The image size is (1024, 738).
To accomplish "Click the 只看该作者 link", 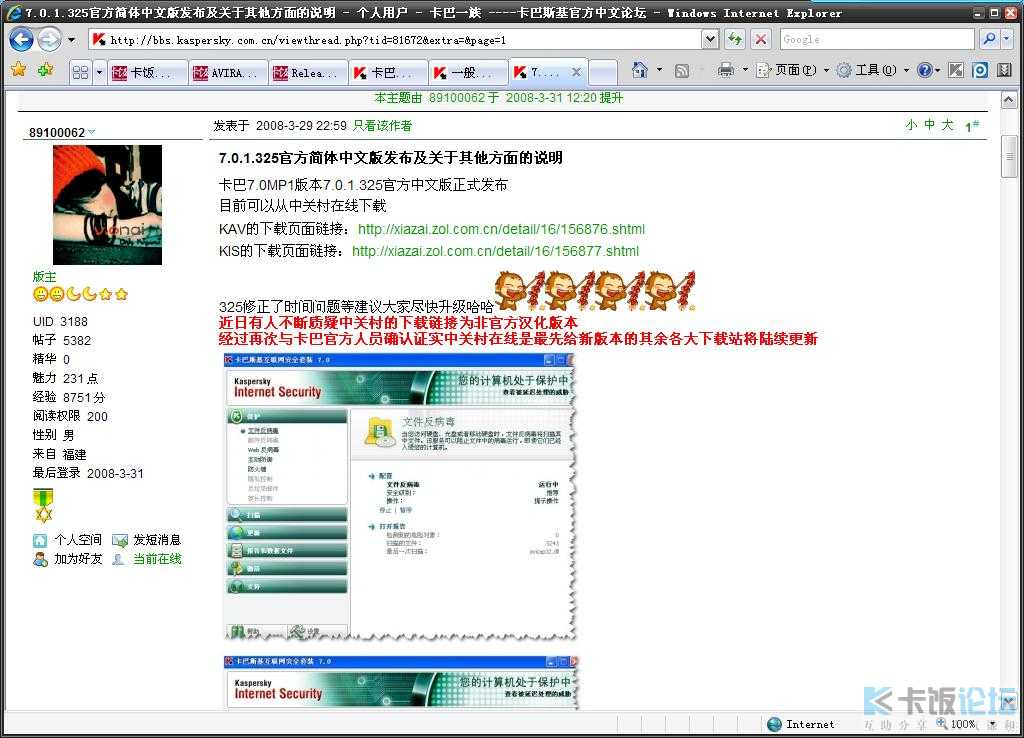I will 382,125.
